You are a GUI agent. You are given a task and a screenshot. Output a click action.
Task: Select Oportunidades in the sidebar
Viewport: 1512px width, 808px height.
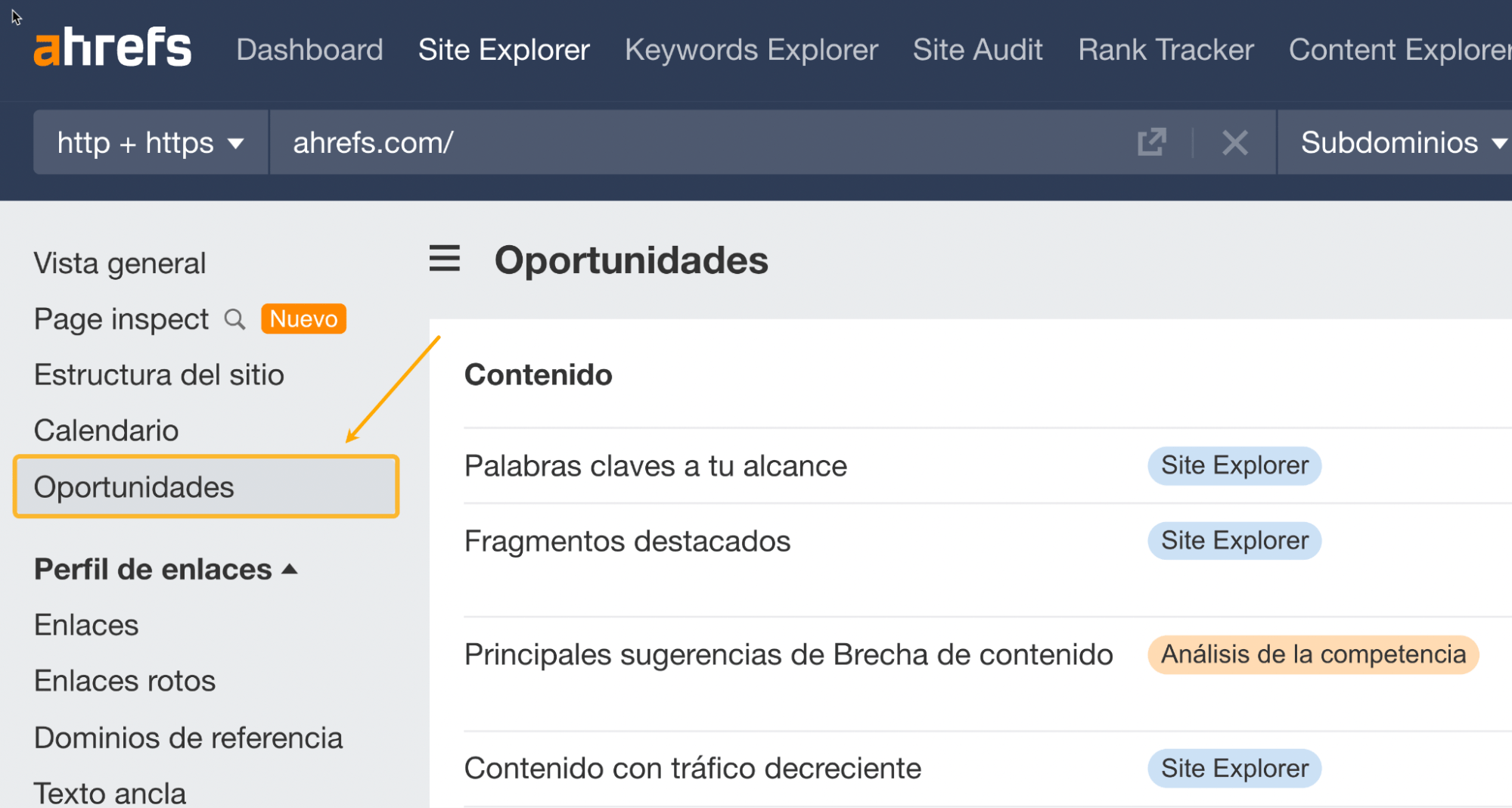tap(133, 486)
